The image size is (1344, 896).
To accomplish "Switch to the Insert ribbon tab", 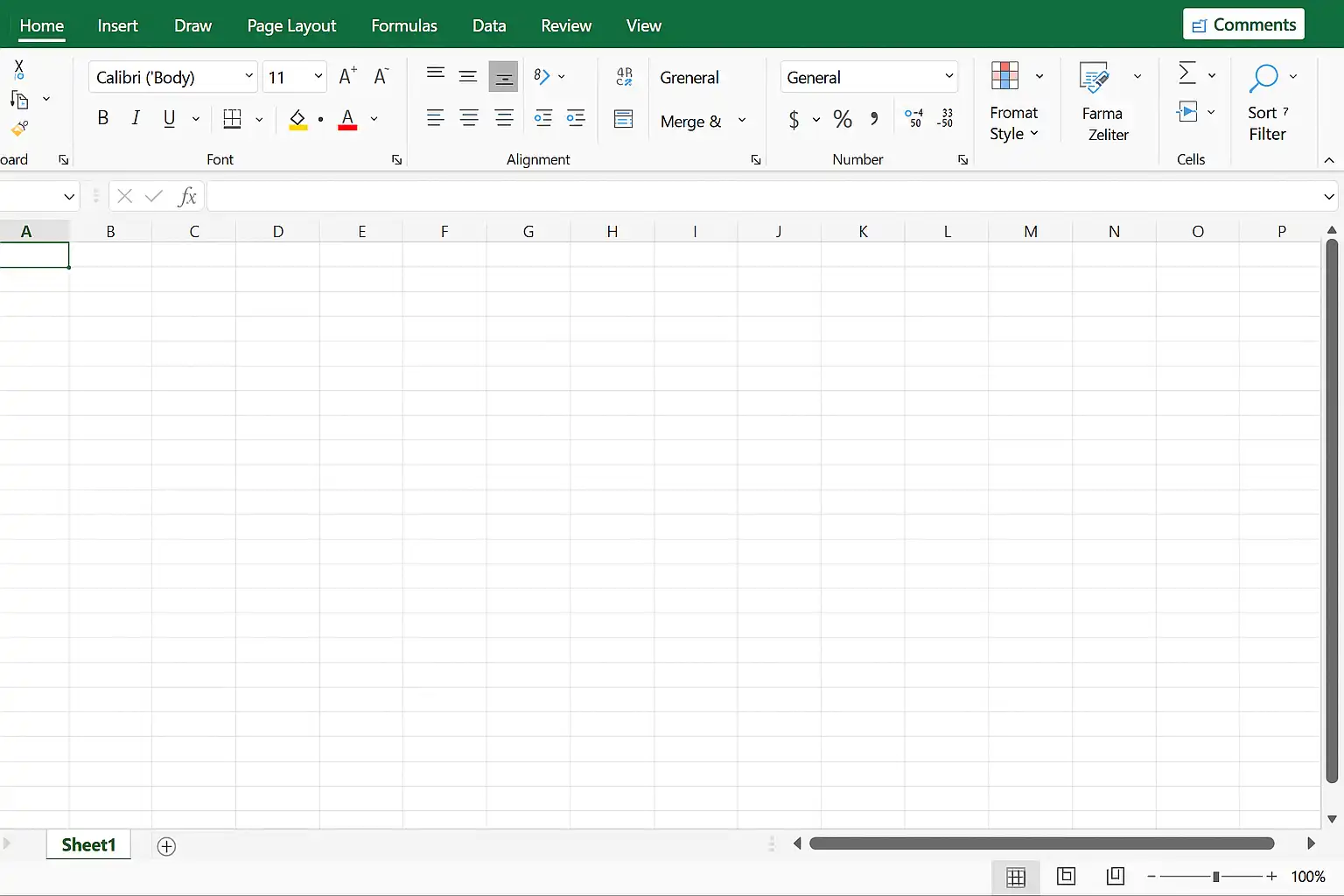I will [117, 25].
